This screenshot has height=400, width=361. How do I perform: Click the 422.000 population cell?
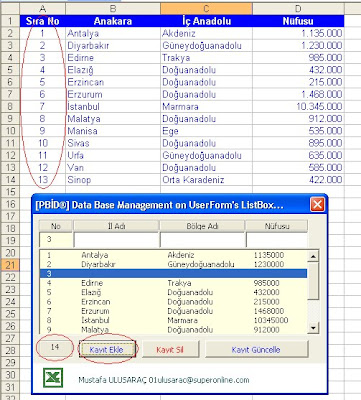(298, 180)
